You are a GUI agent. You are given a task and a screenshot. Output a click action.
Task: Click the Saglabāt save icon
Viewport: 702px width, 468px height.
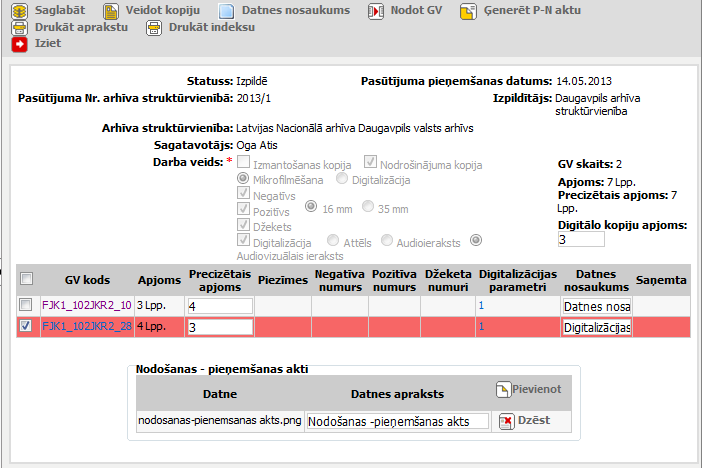(20, 11)
